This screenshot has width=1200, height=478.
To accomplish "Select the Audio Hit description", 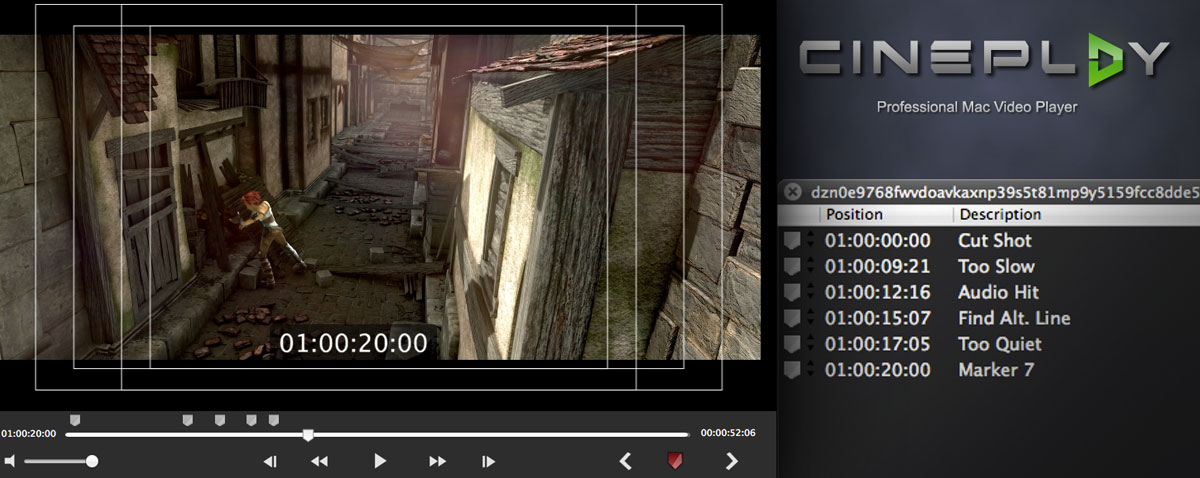I will tap(998, 293).
